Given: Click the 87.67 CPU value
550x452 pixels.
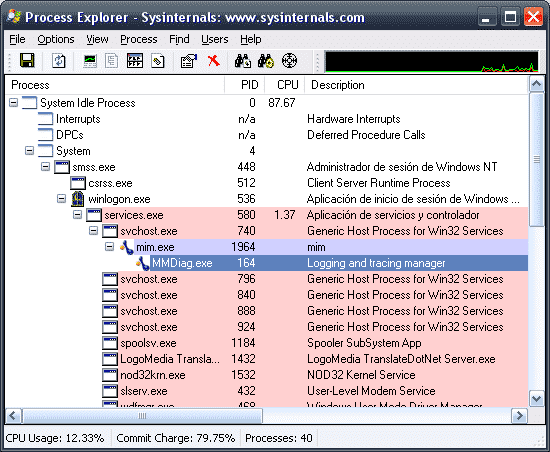Looking at the screenshot, I should 282,103.
